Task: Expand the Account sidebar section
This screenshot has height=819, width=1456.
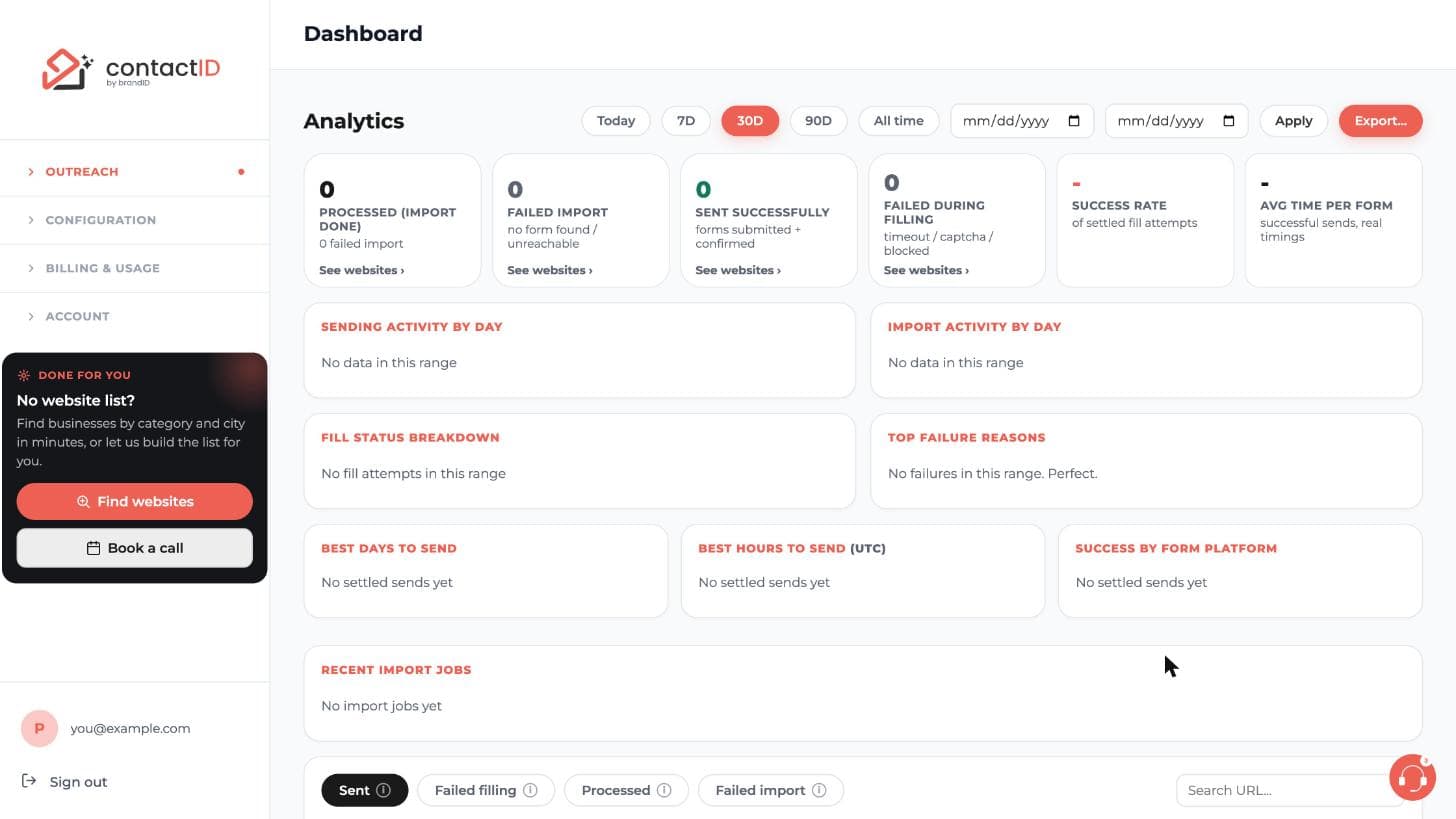Action: (135, 316)
